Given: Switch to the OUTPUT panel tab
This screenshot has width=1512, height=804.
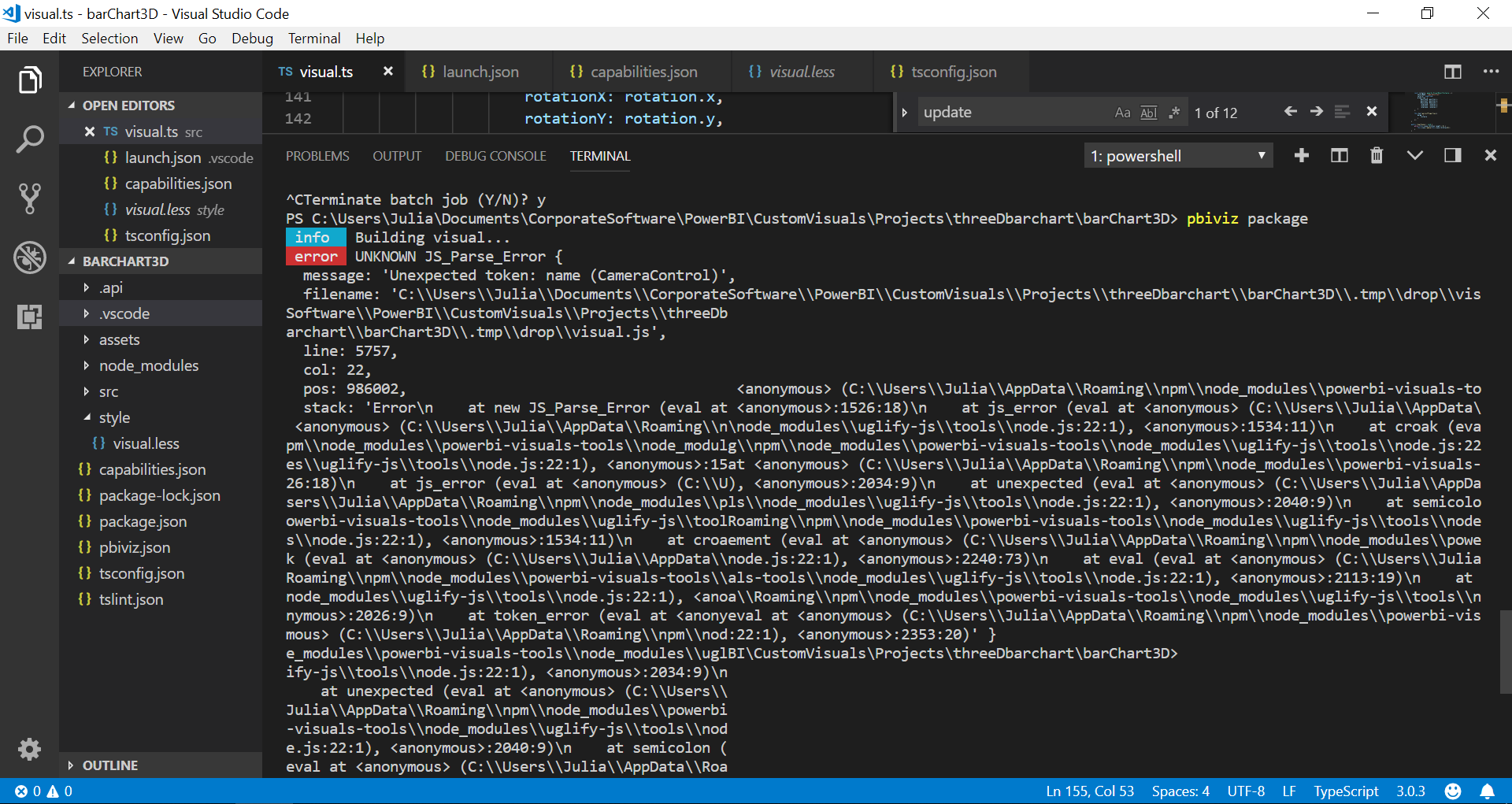Looking at the screenshot, I should [x=397, y=156].
